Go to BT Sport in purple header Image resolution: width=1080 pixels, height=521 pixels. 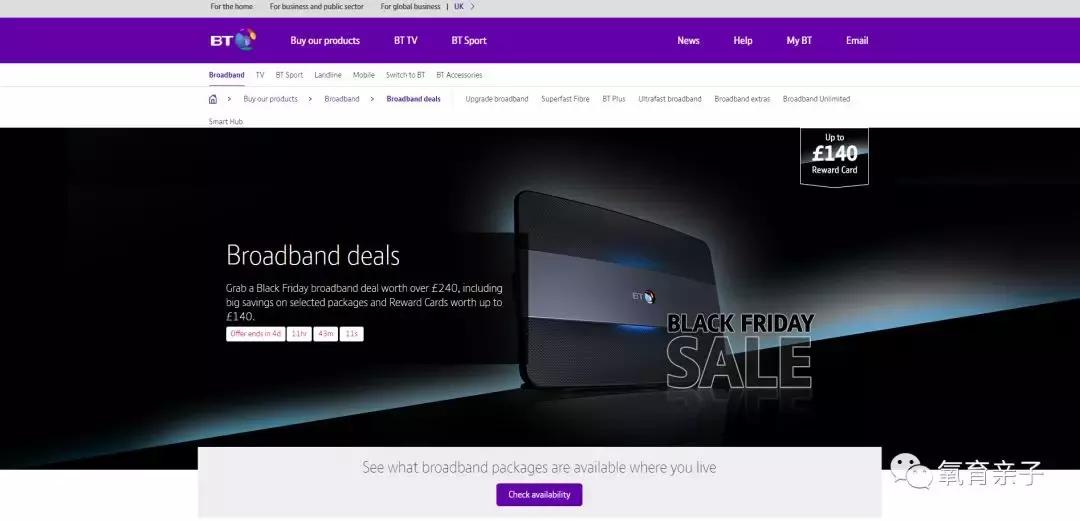pos(469,41)
